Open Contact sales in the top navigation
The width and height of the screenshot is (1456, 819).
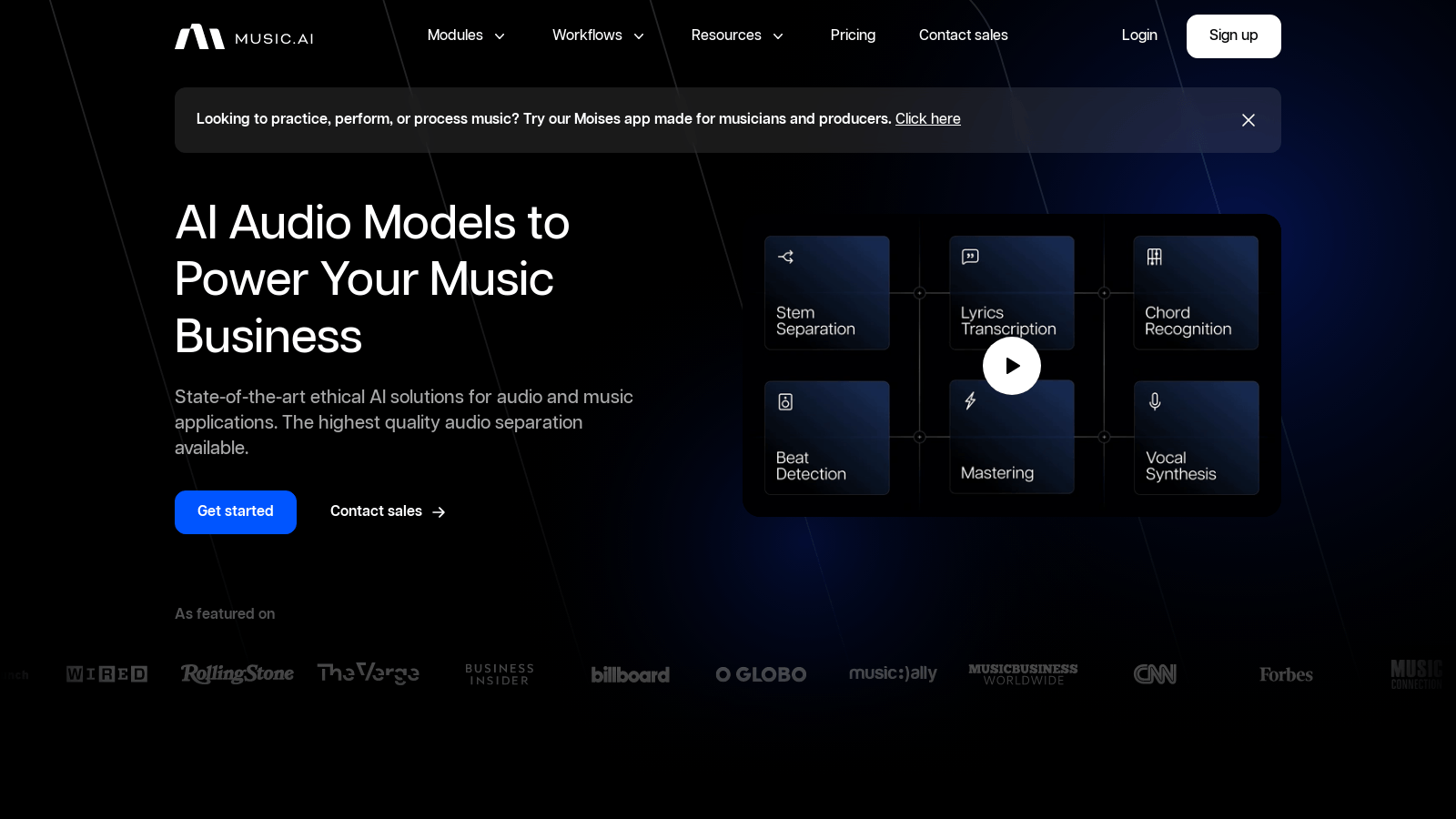click(x=963, y=35)
